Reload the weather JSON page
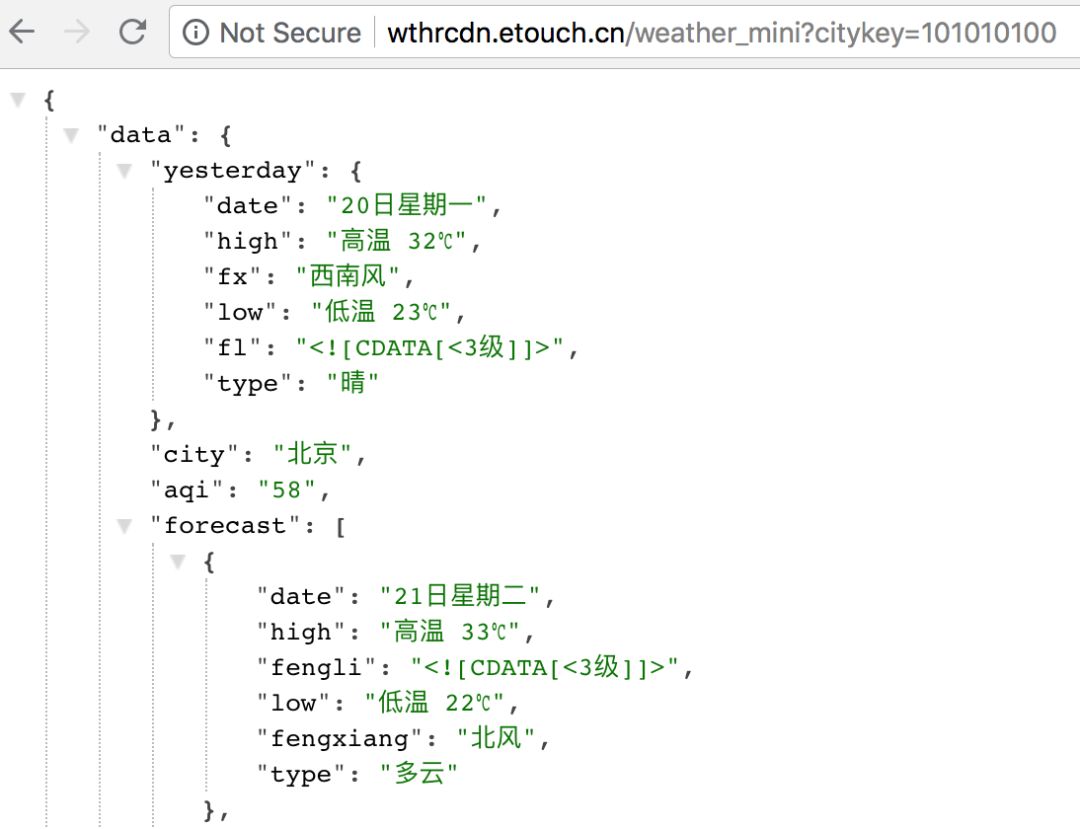This screenshot has width=1080, height=829. click(132, 32)
